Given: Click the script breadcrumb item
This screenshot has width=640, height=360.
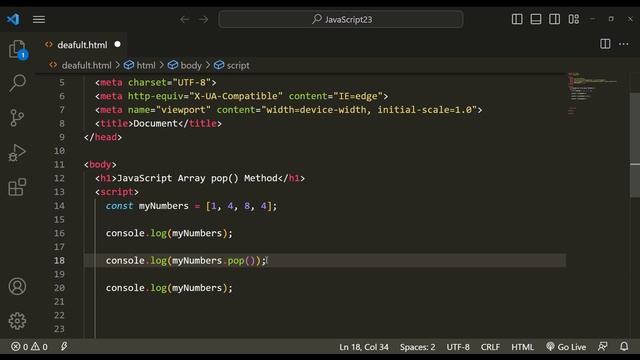Looking at the screenshot, I should 238,65.
